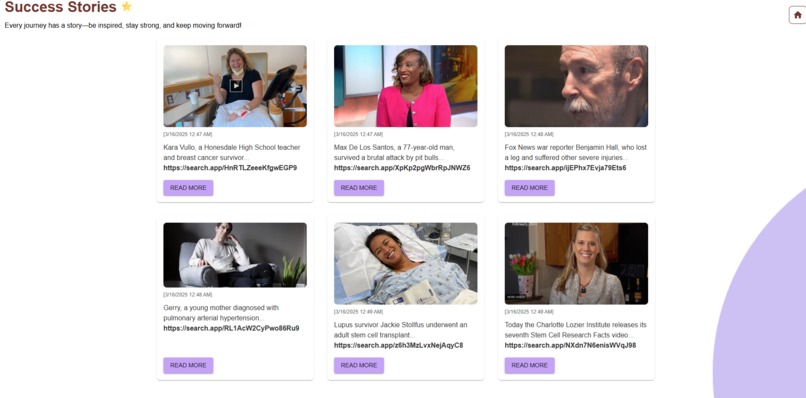This screenshot has height=398, width=806.
Task: Click the blonde woman with tulips thumbnail
Action: click(576, 263)
